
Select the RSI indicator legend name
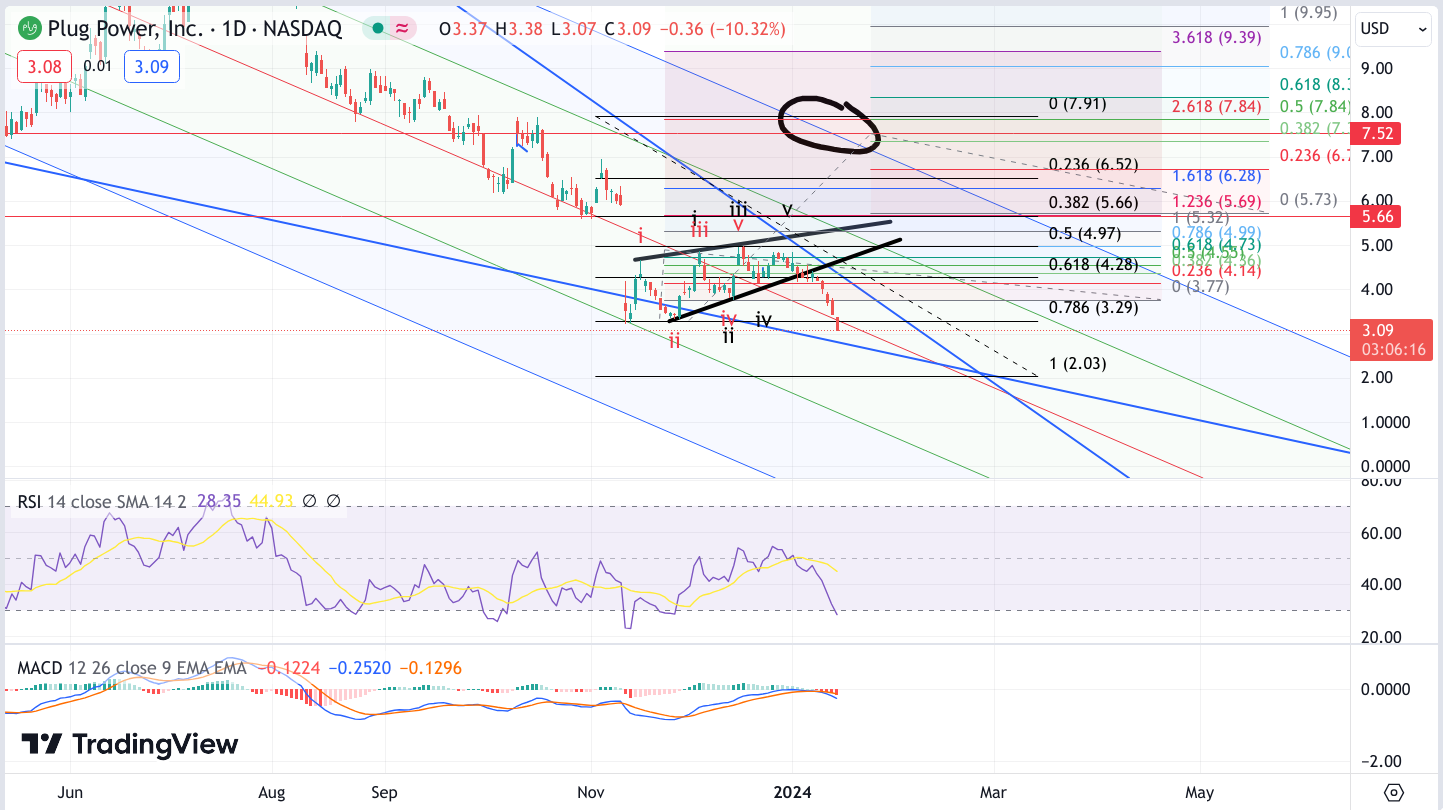point(30,500)
